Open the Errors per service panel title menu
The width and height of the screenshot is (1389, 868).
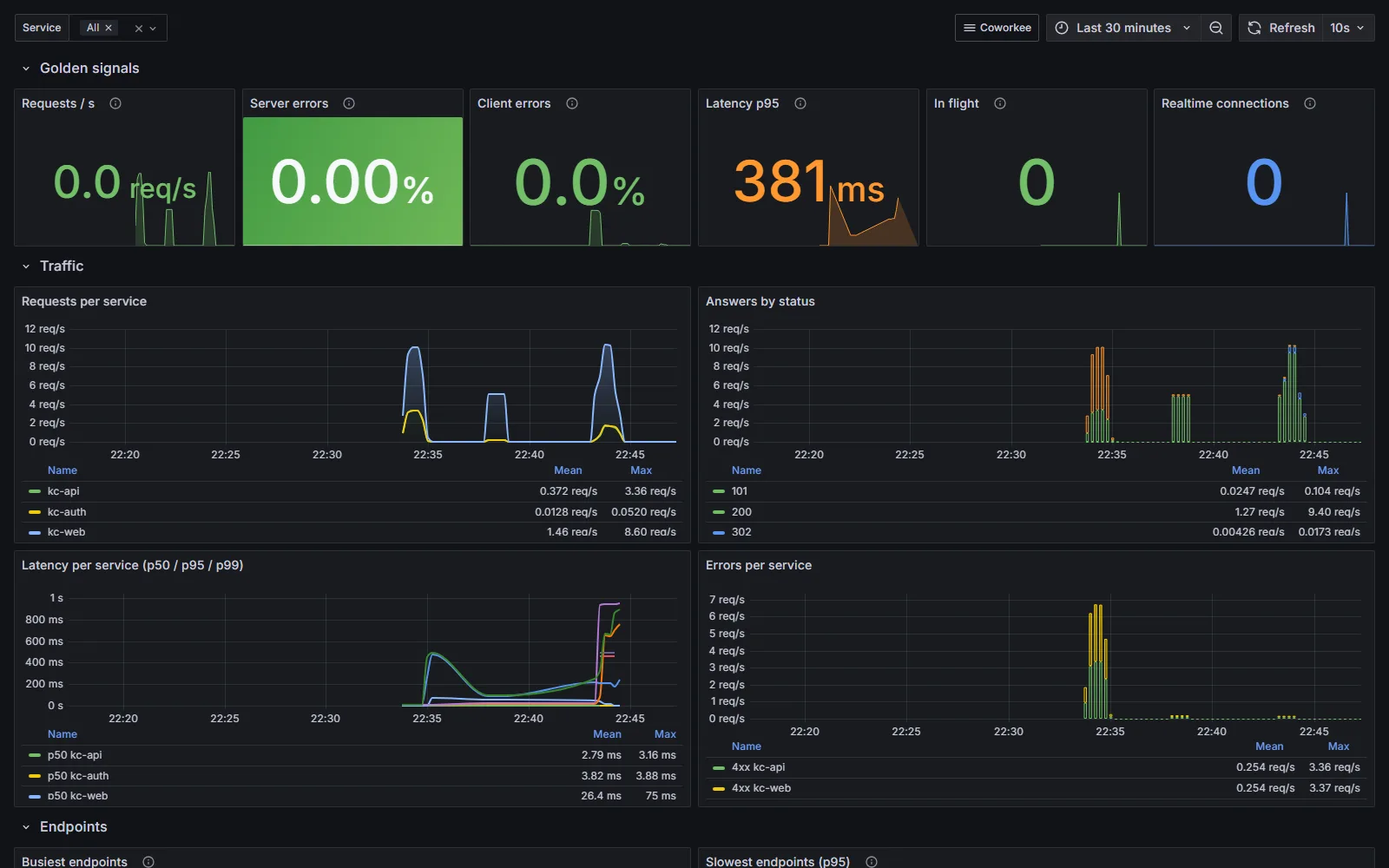point(759,565)
